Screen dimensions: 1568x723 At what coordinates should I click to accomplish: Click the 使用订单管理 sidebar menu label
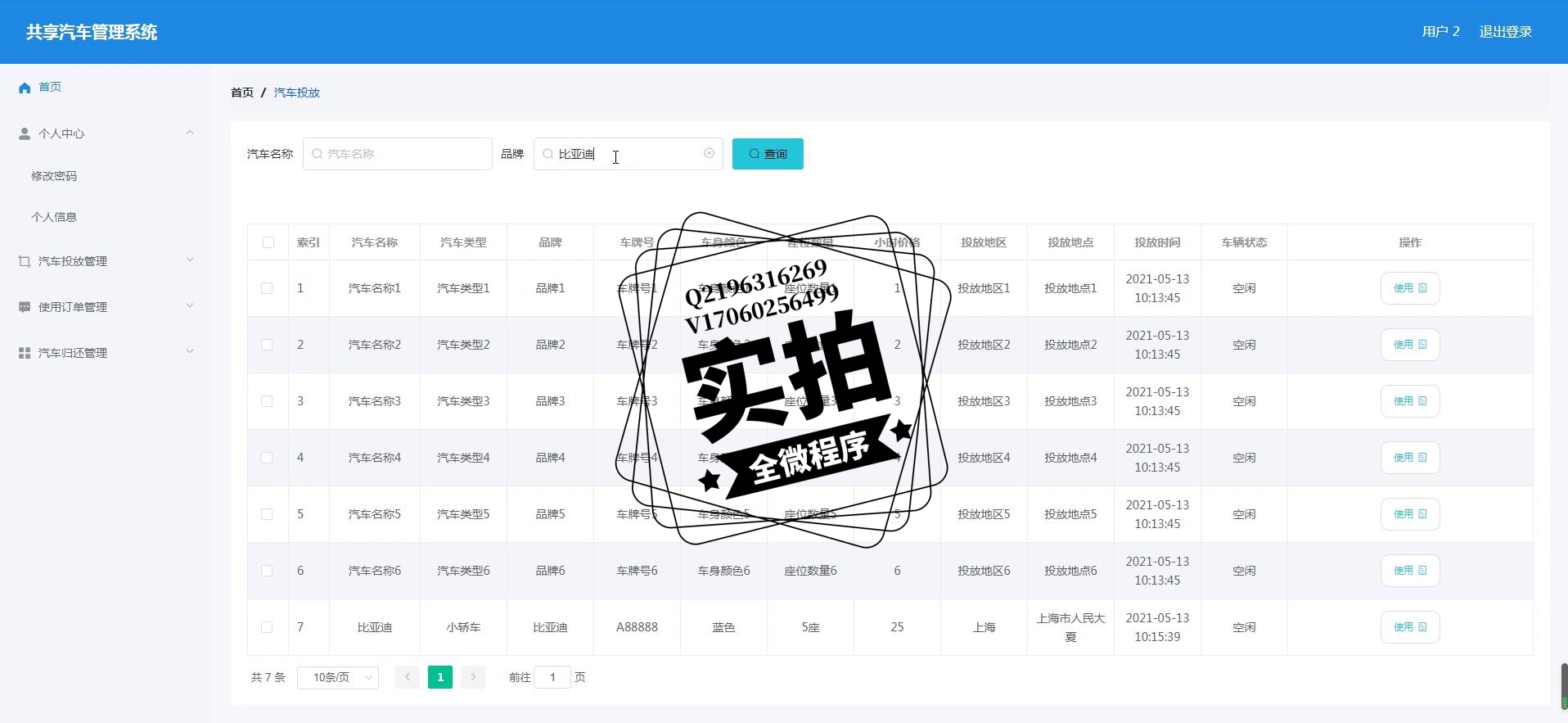coord(73,307)
